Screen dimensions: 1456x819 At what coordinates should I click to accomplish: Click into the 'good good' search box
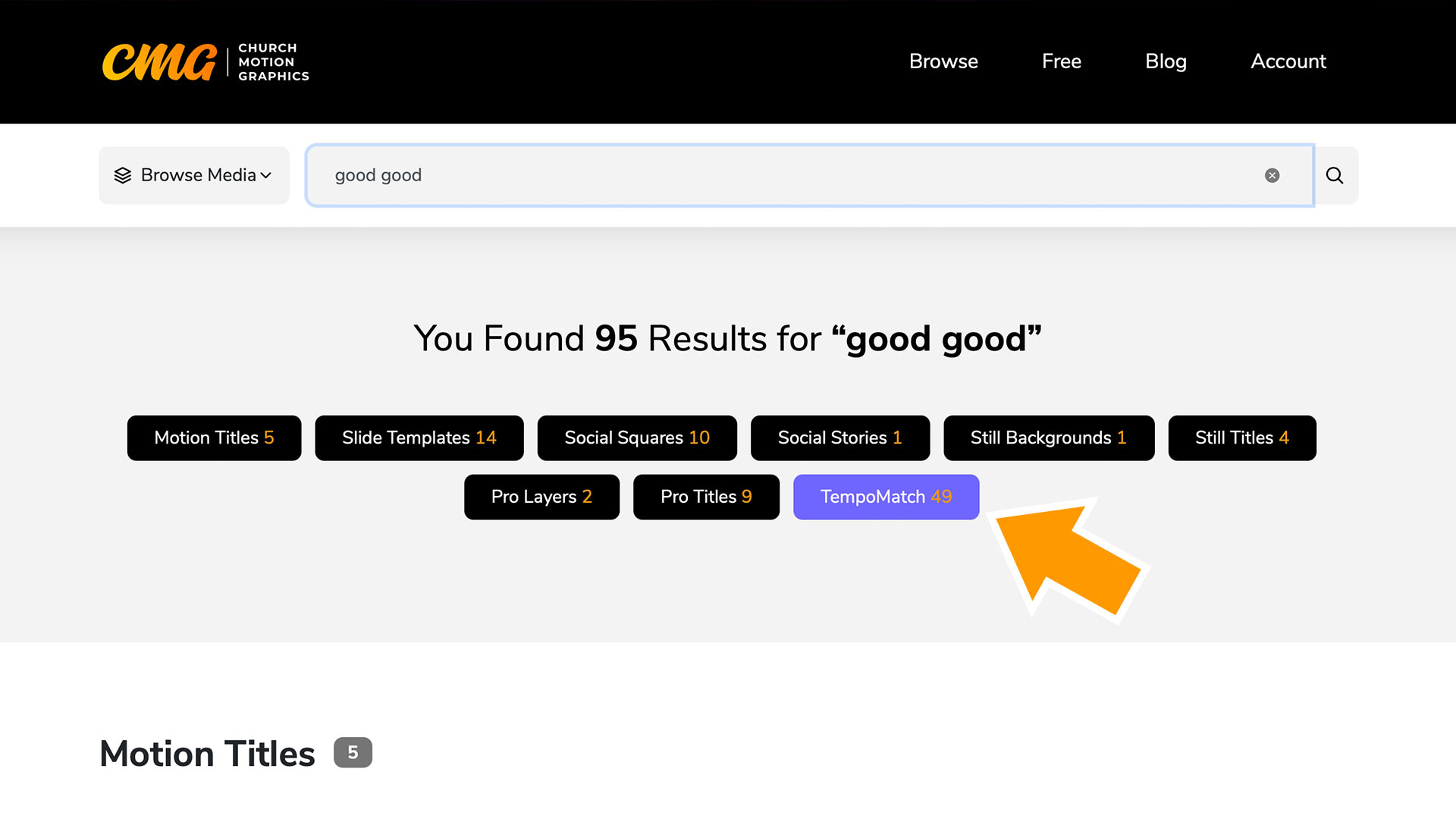click(x=758, y=175)
